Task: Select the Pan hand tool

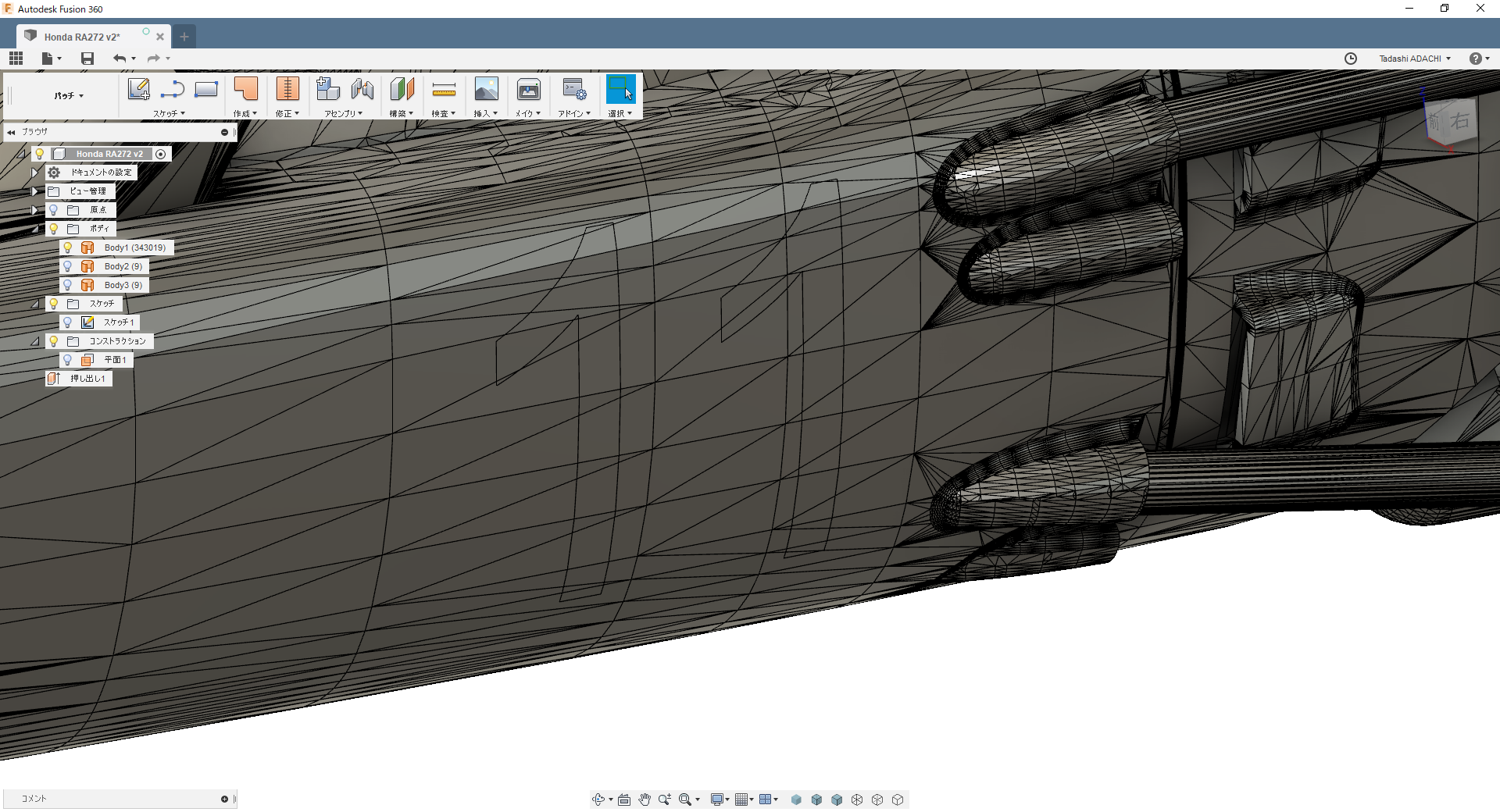Action: point(645,800)
